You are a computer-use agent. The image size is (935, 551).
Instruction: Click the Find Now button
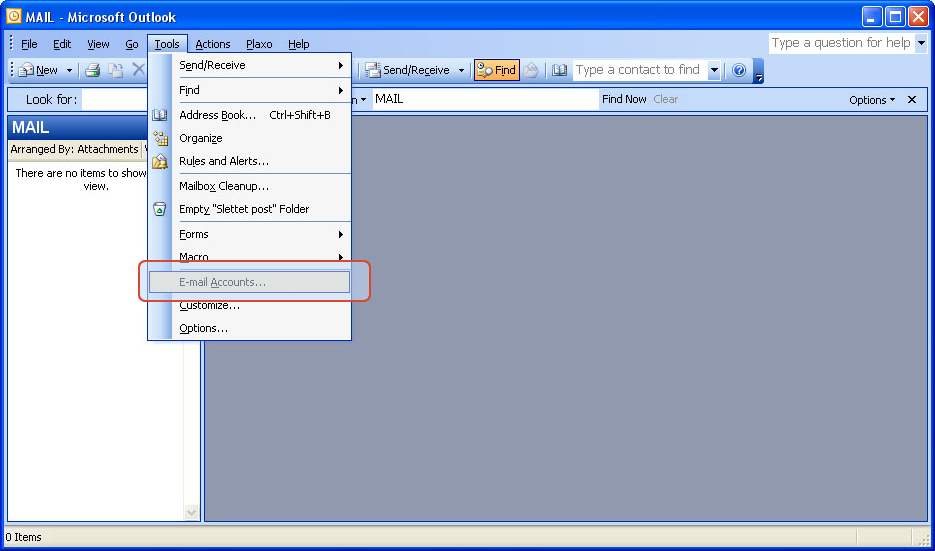tap(624, 100)
